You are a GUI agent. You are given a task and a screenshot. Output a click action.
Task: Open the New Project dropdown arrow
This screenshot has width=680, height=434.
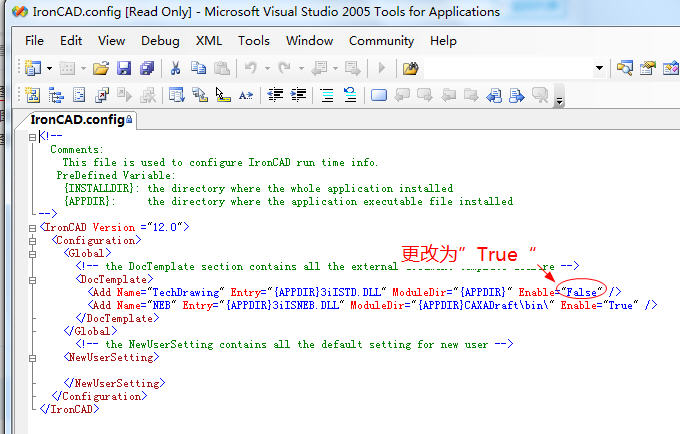[x=49, y=69]
